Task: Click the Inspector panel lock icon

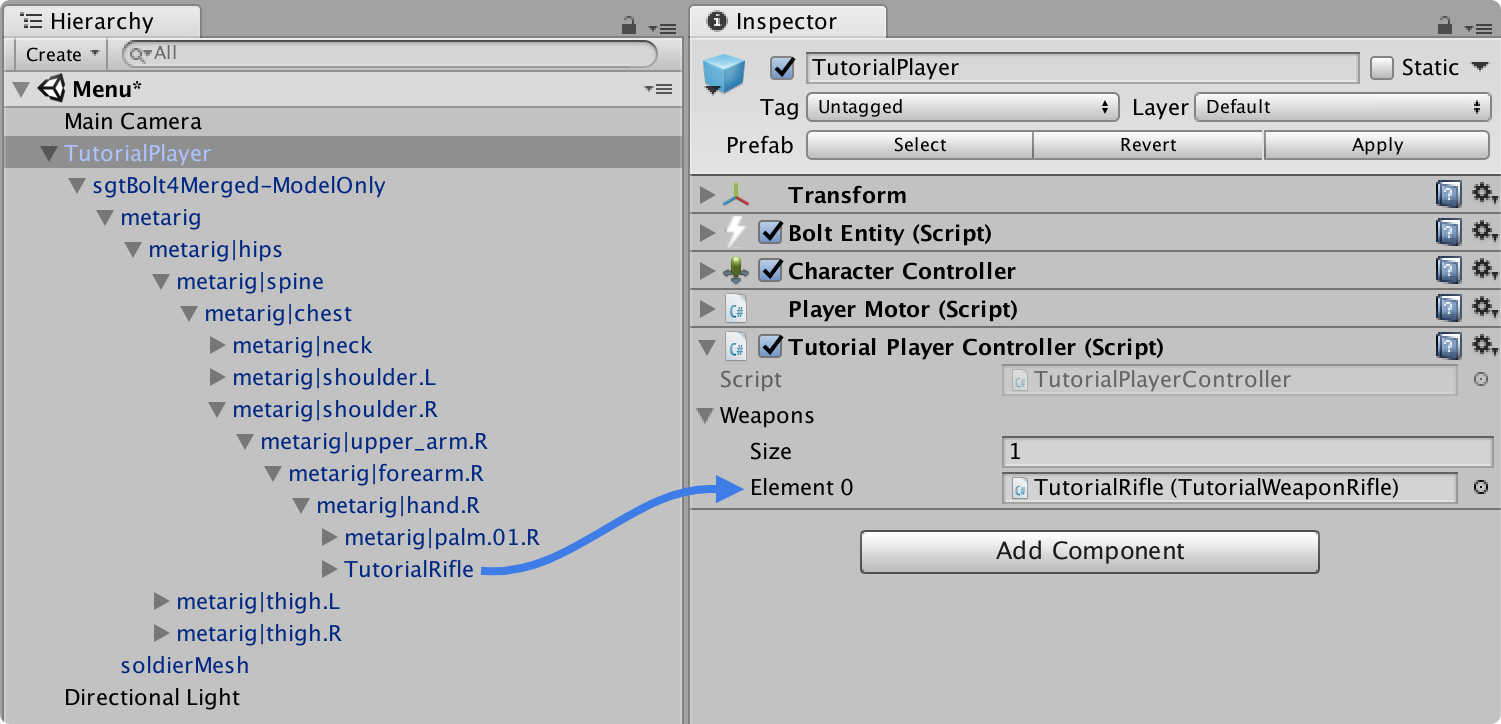Action: coord(1445,25)
